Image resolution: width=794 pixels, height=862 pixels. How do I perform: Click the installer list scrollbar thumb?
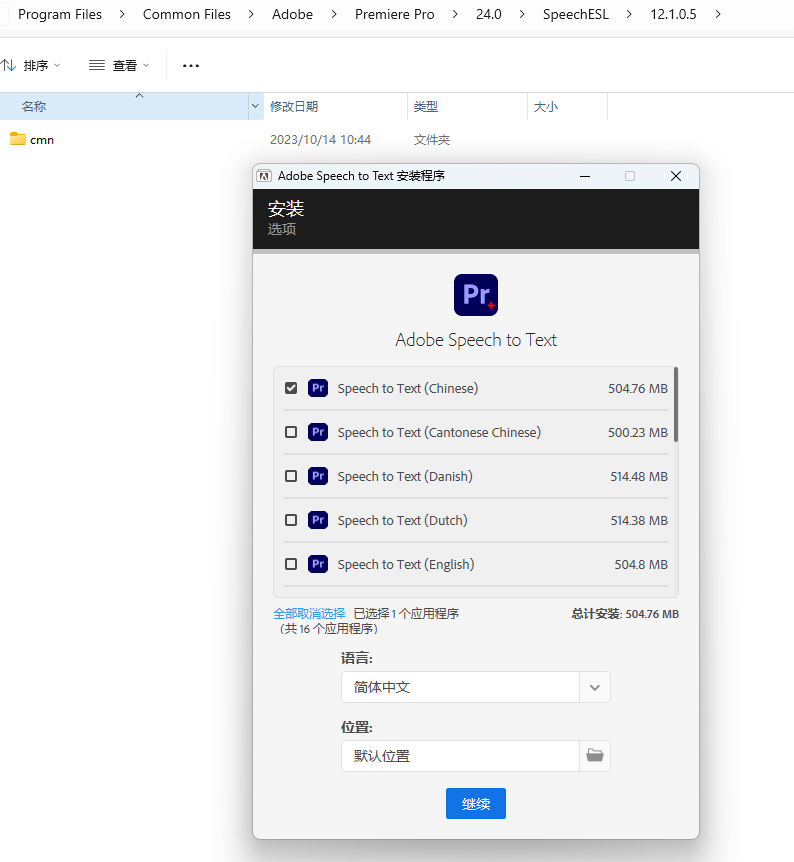click(x=676, y=405)
